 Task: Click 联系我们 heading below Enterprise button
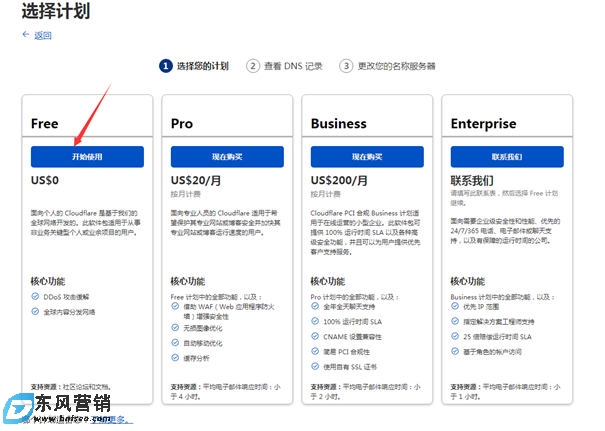pos(472,181)
